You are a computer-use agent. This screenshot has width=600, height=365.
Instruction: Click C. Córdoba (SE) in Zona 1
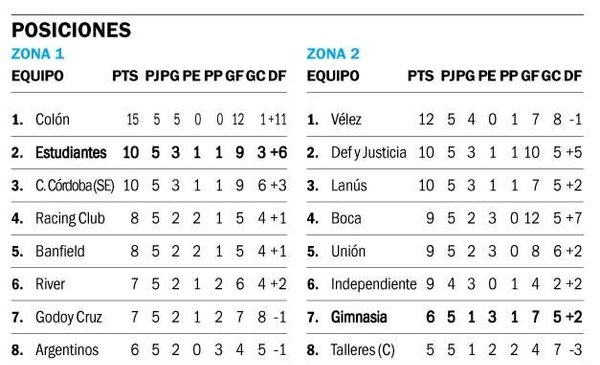click(75, 186)
